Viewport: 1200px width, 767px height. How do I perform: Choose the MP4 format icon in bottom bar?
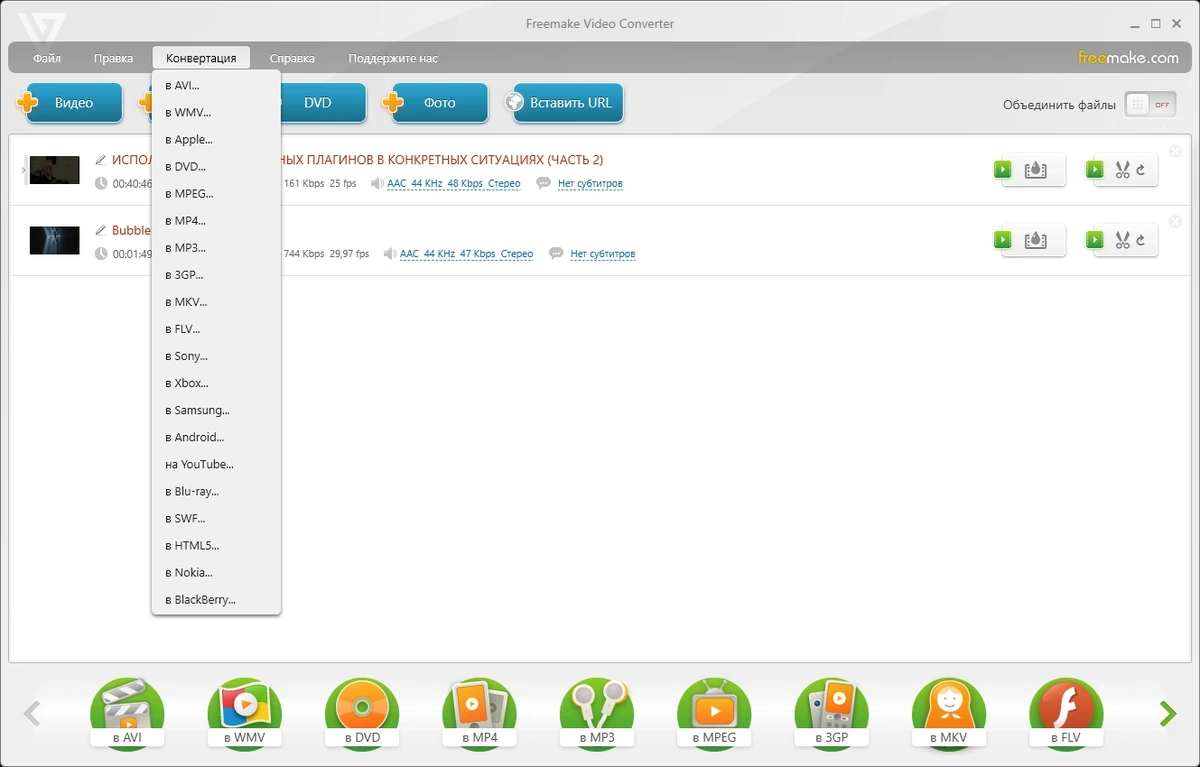[479, 713]
